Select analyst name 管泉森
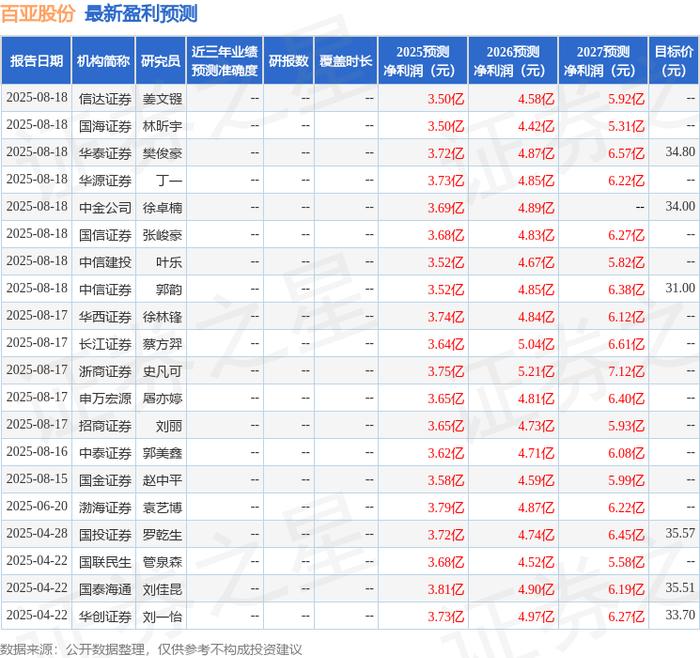700x658 pixels. [162, 562]
